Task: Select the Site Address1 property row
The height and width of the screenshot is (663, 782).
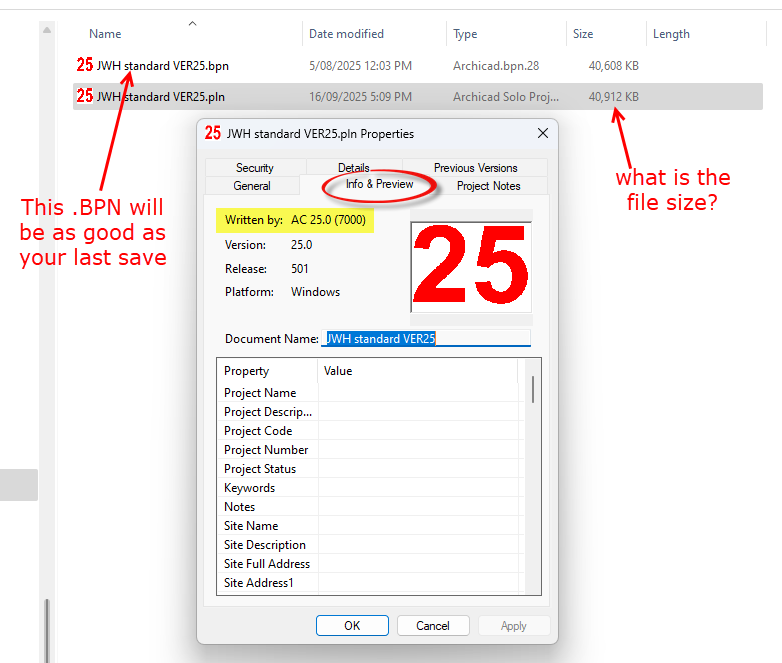Action: (370, 582)
